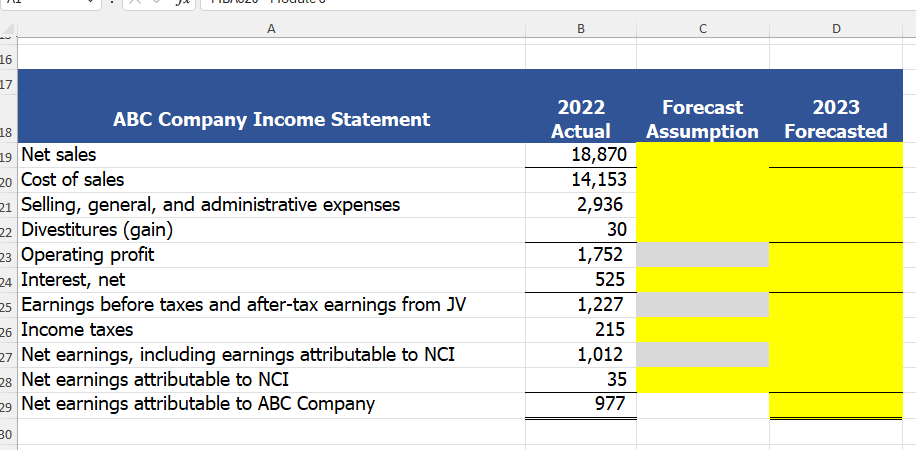Viewport: 916px width, 450px height.
Task: Click the 18,870 net sales value
Action: coord(581,155)
